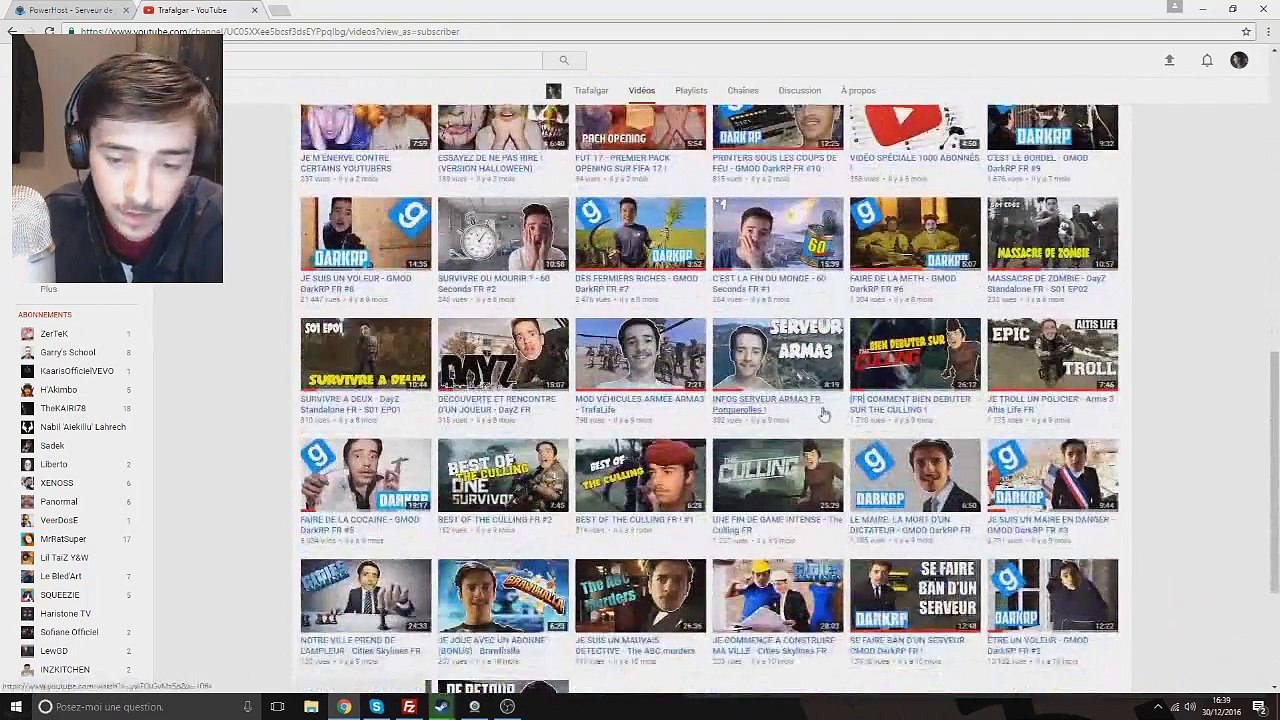Click ZerTeK subscription avatar
Screen dimensions: 1280x720
click(x=27, y=334)
